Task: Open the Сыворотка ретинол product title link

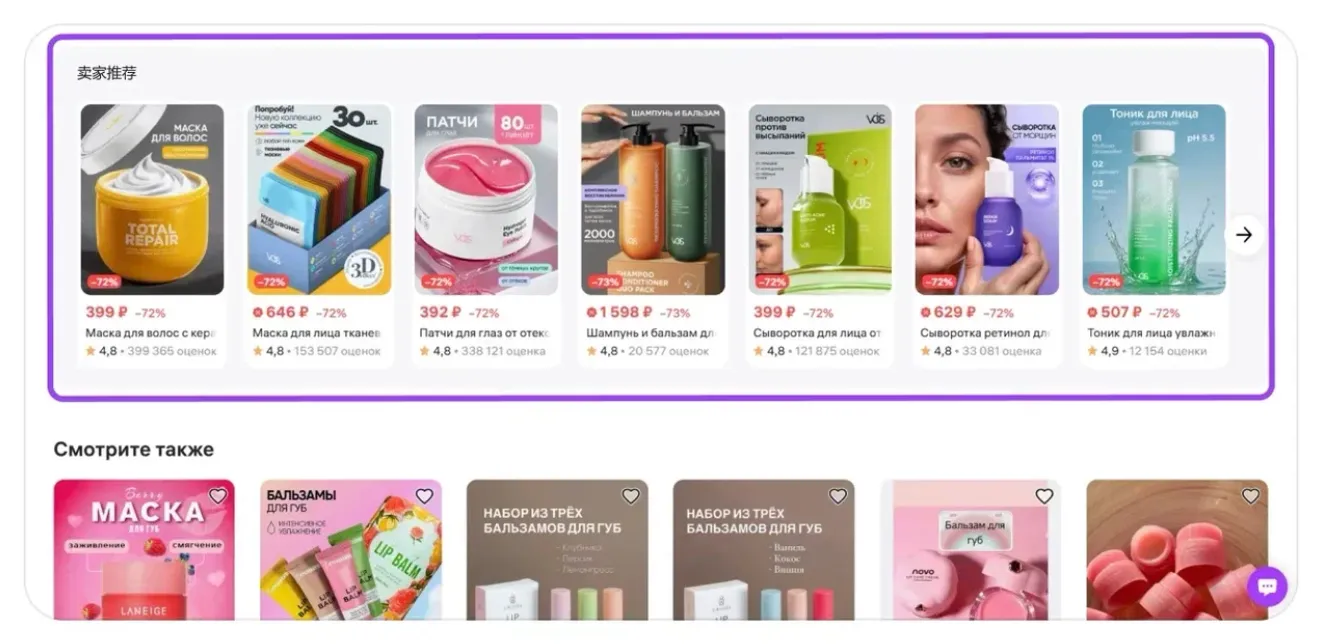Action: tap(984, 333)
